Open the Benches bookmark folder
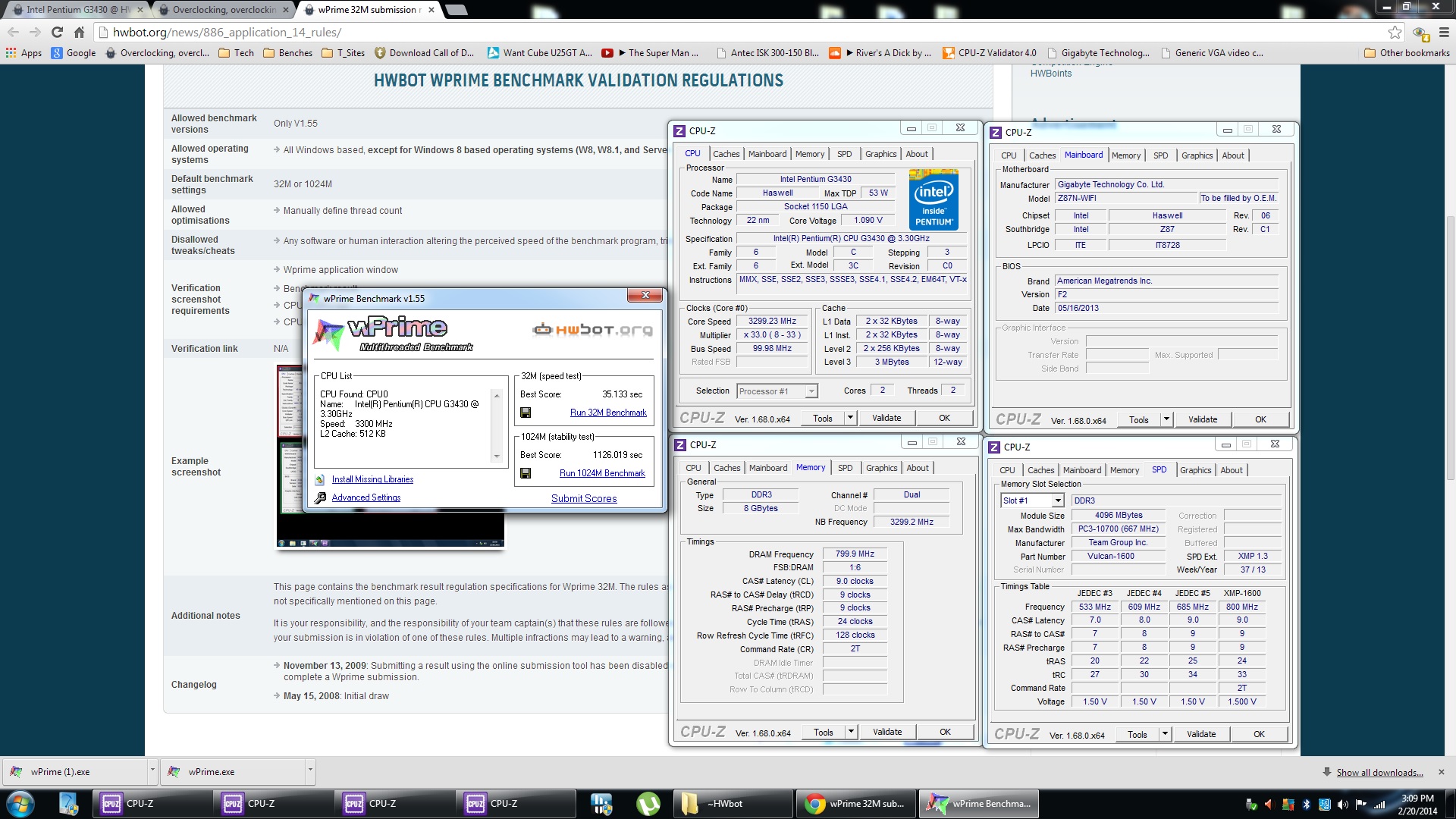This screenshot has width=1456, height=819. [x=287, y=53]
